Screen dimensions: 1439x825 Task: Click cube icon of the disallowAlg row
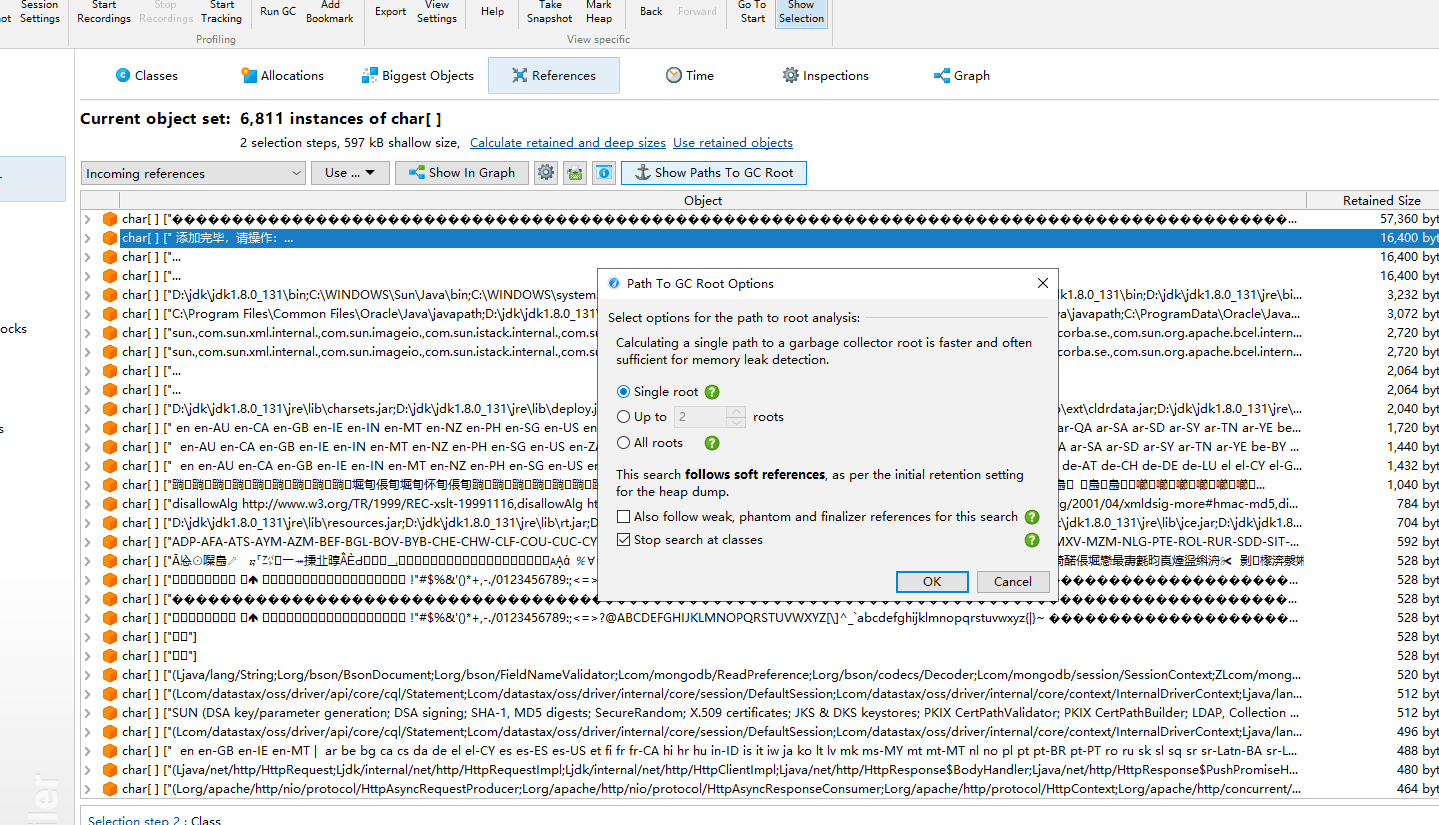tap(110, 504)
